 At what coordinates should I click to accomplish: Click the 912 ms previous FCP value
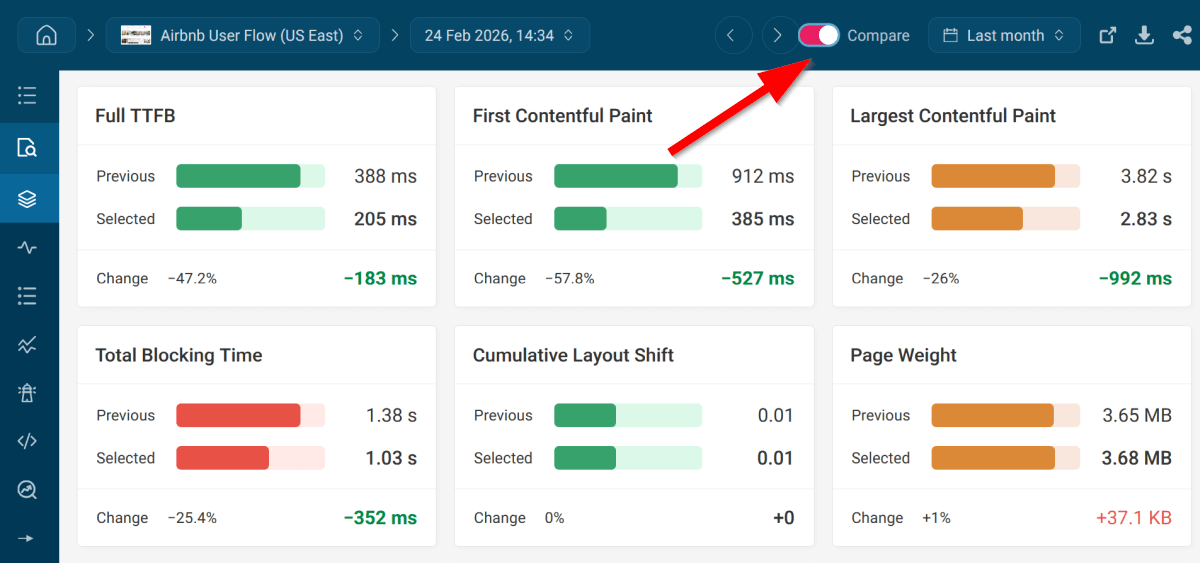(763, 176)
